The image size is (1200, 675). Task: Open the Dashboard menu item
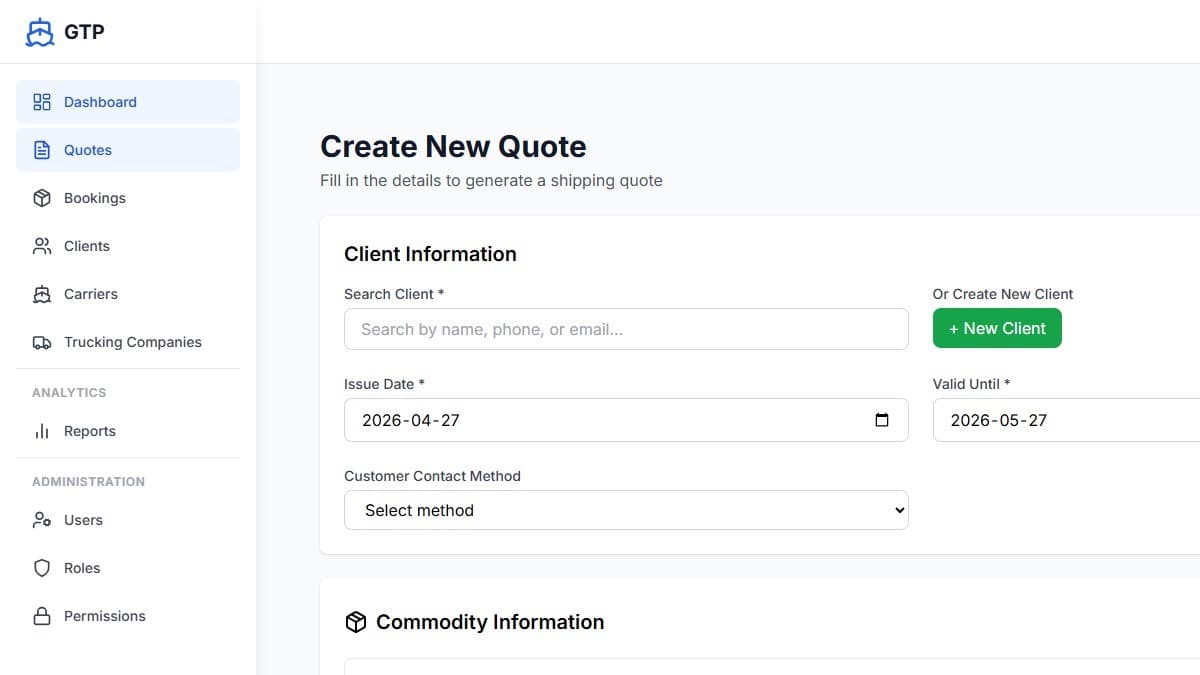pyautogui.click(x=128, y=102)
